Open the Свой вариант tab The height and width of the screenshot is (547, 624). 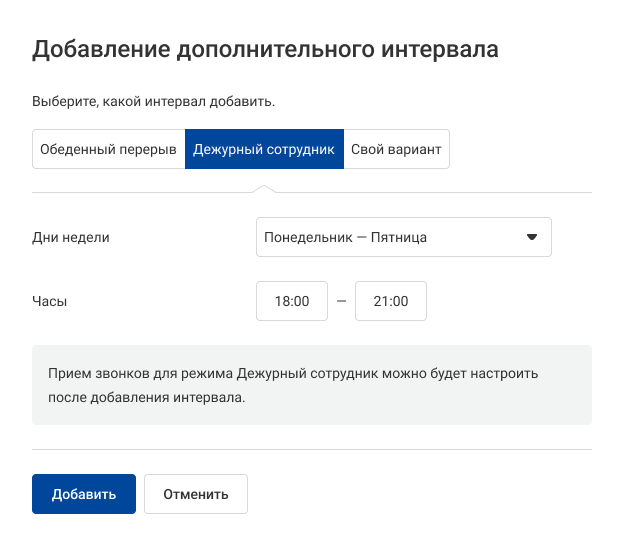pyautogui.click(x=396, y=149)
